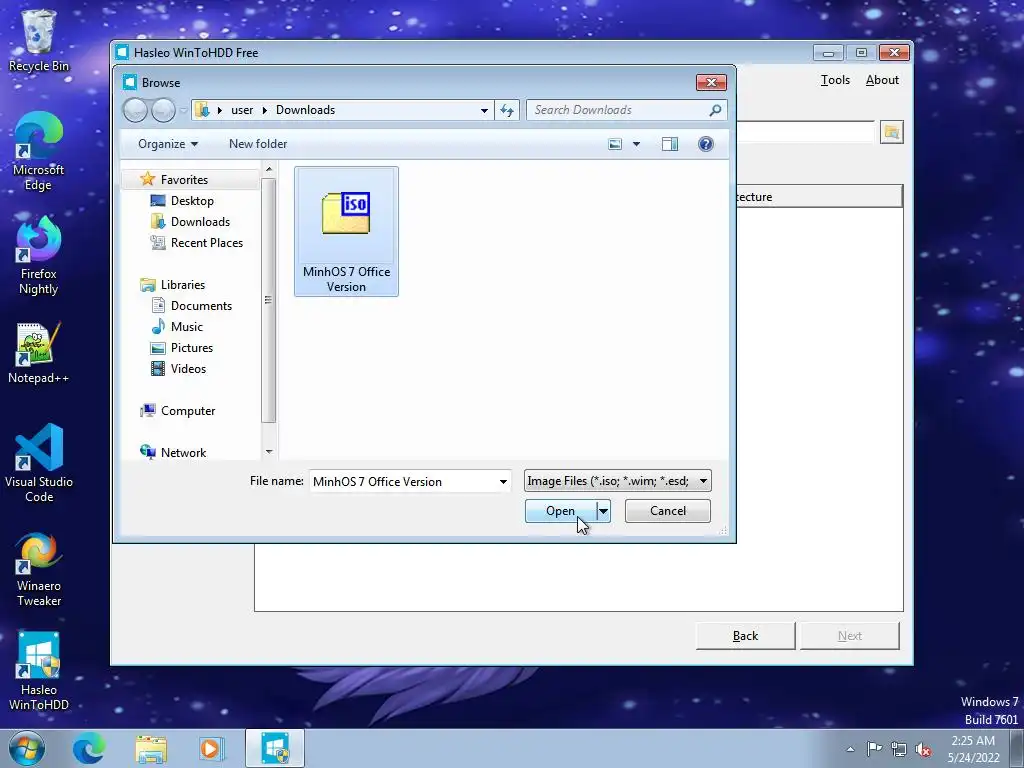Select Libraries in navigation pane

point(183,285)
